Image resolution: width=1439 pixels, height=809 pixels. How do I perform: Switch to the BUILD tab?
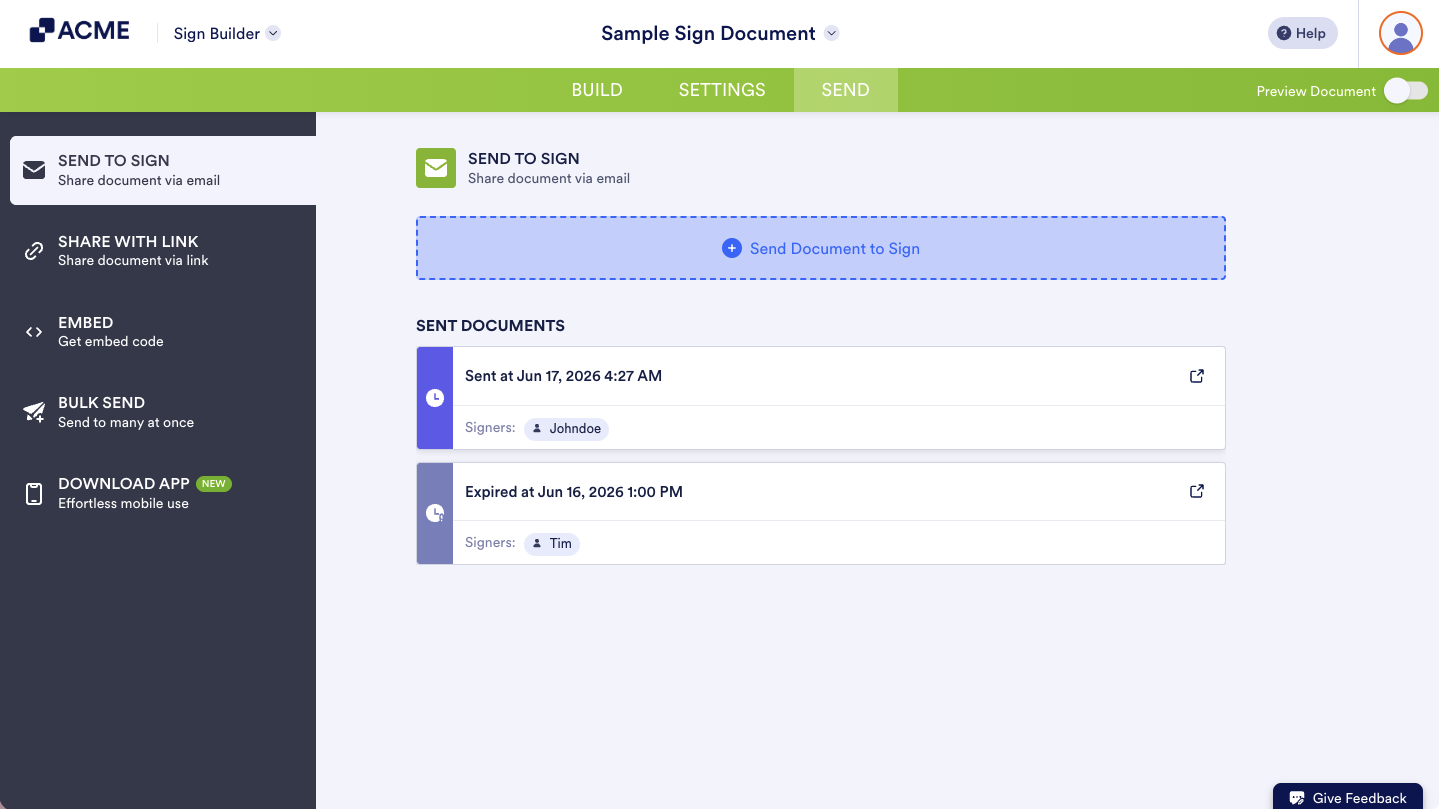[597, 90]
